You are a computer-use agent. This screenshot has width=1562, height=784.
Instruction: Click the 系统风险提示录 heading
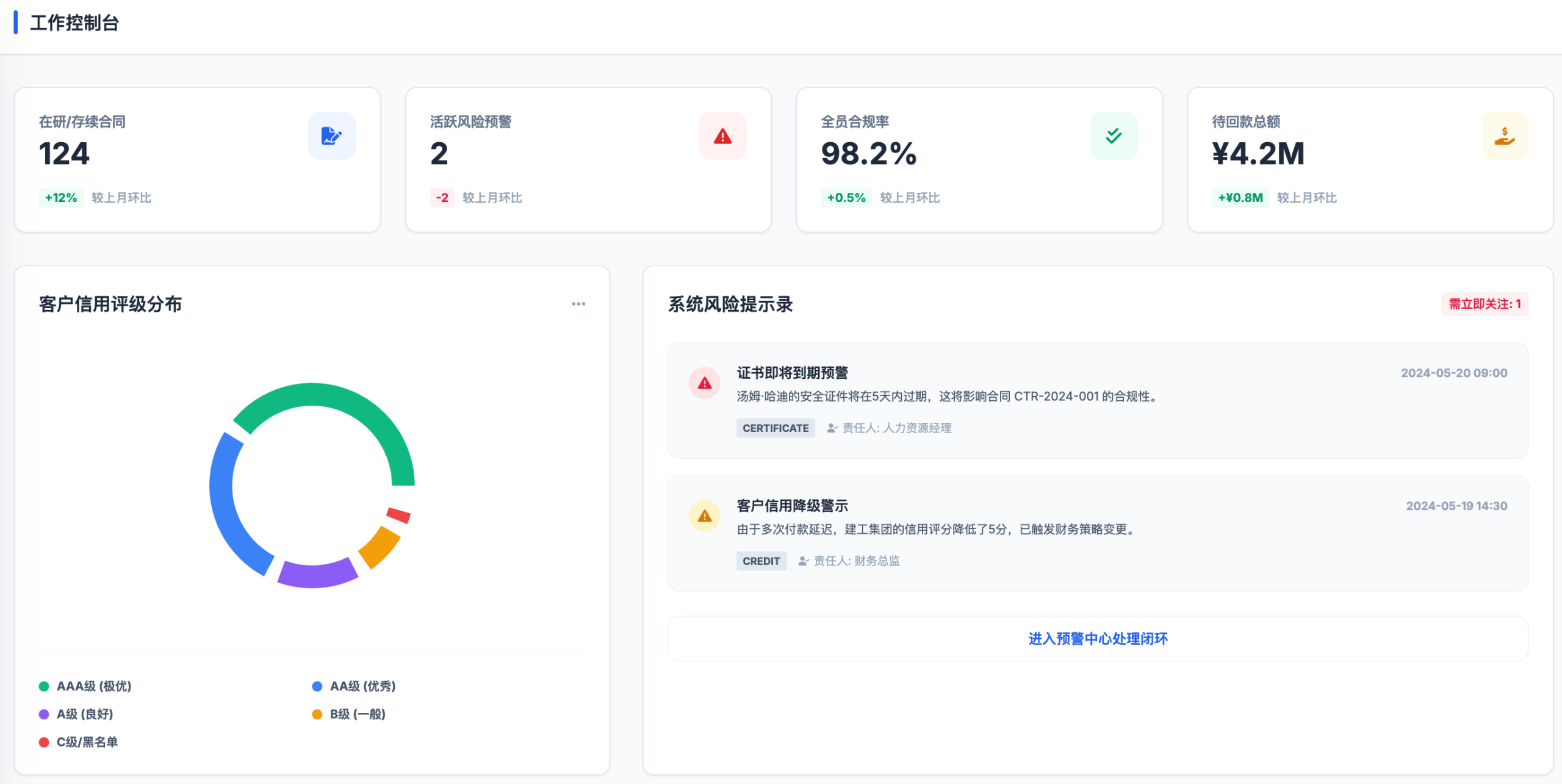point(730,304)
